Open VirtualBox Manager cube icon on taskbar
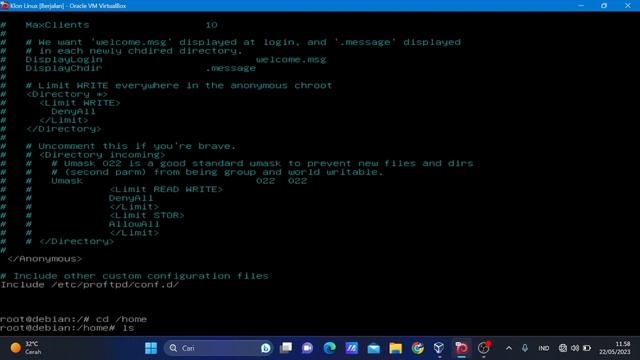The width and height of the screenshot is (640, 360). point(439,348)
